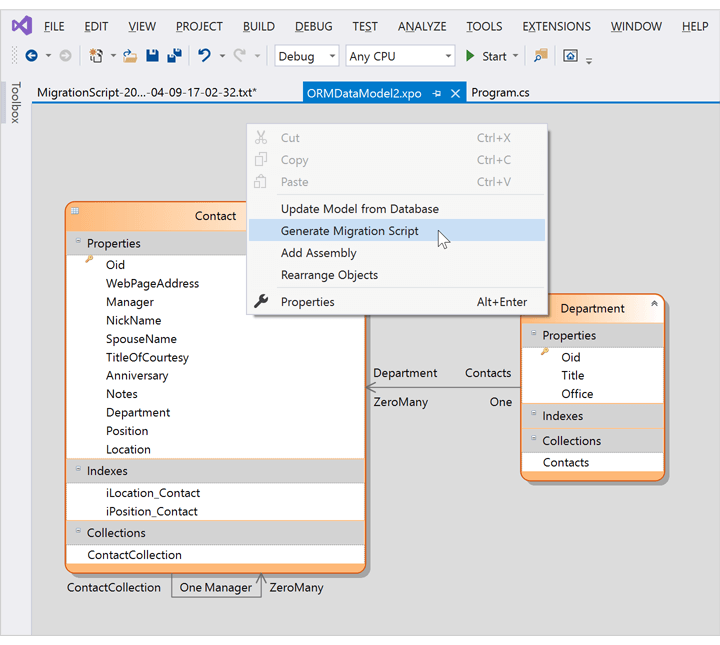Pin the ORMDataModel2.xpo tab

coord(437,93)
